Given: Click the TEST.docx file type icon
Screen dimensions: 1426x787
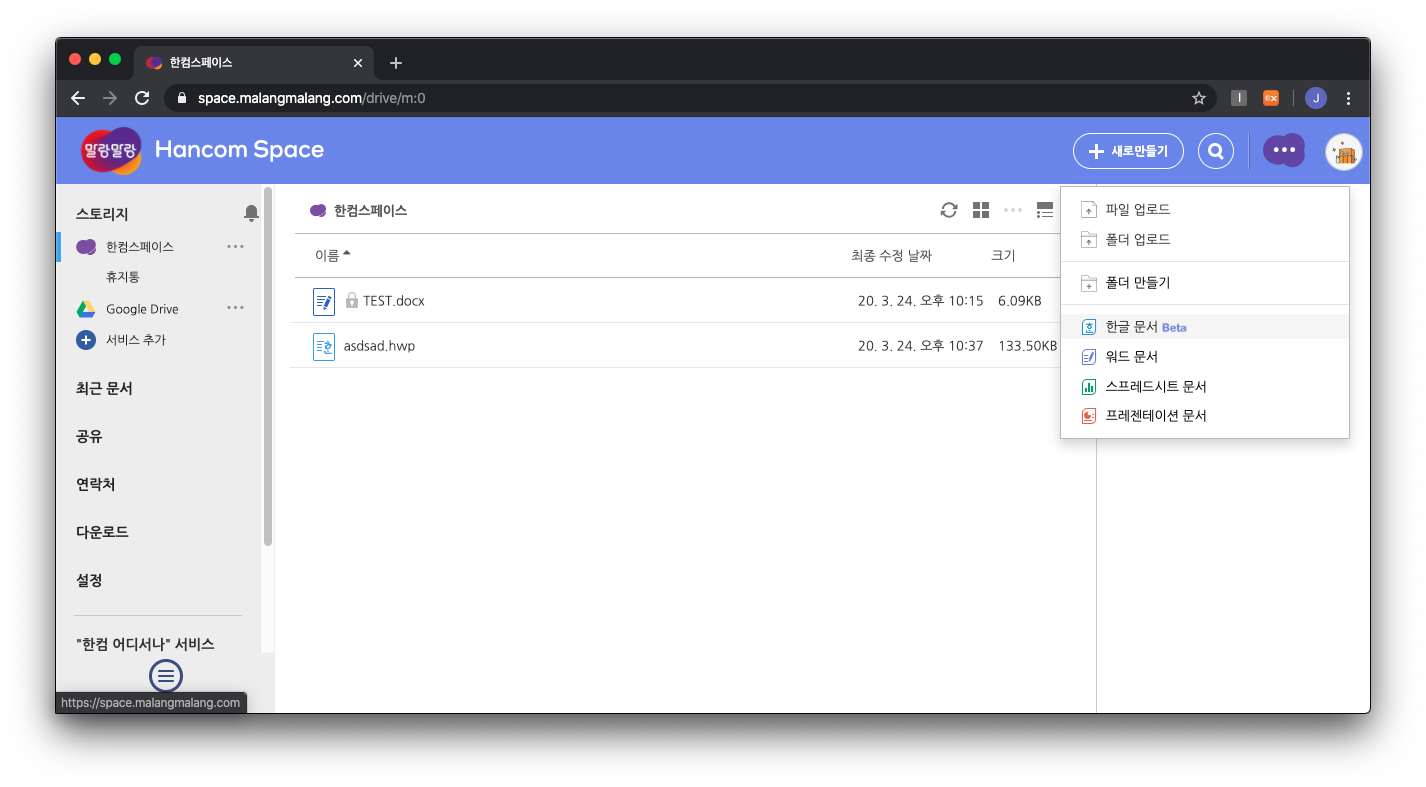Looking at the screenshot, I should pyautogui.click(x=324, y=301).
